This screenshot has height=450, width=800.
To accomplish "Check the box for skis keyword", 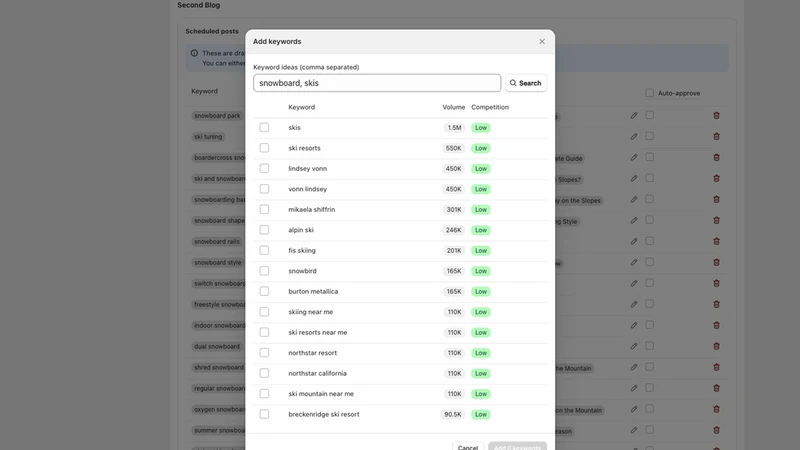I will (264, 128).
